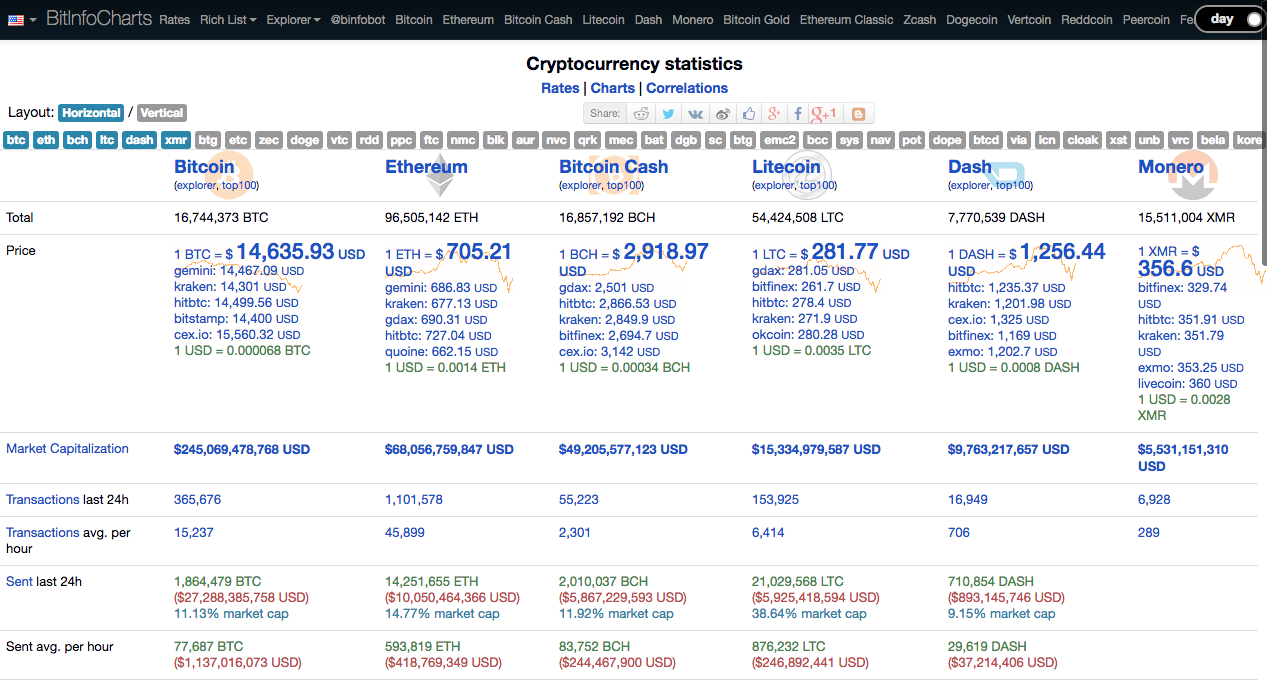Enable the doge coin tag
This screenshot has width=1267, height=683.
(x=305, y=140)
